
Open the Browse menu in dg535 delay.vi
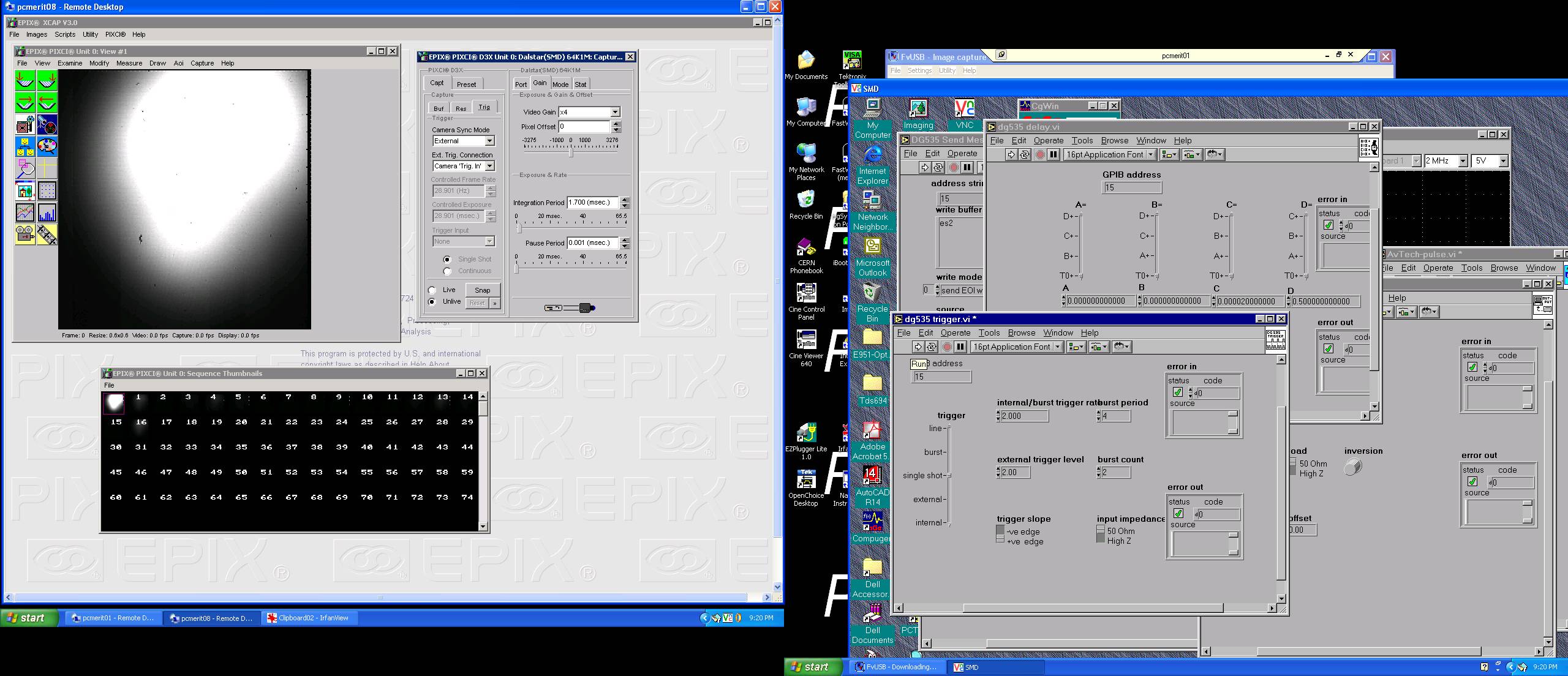pyautogui.click(x=1115, y=141)
